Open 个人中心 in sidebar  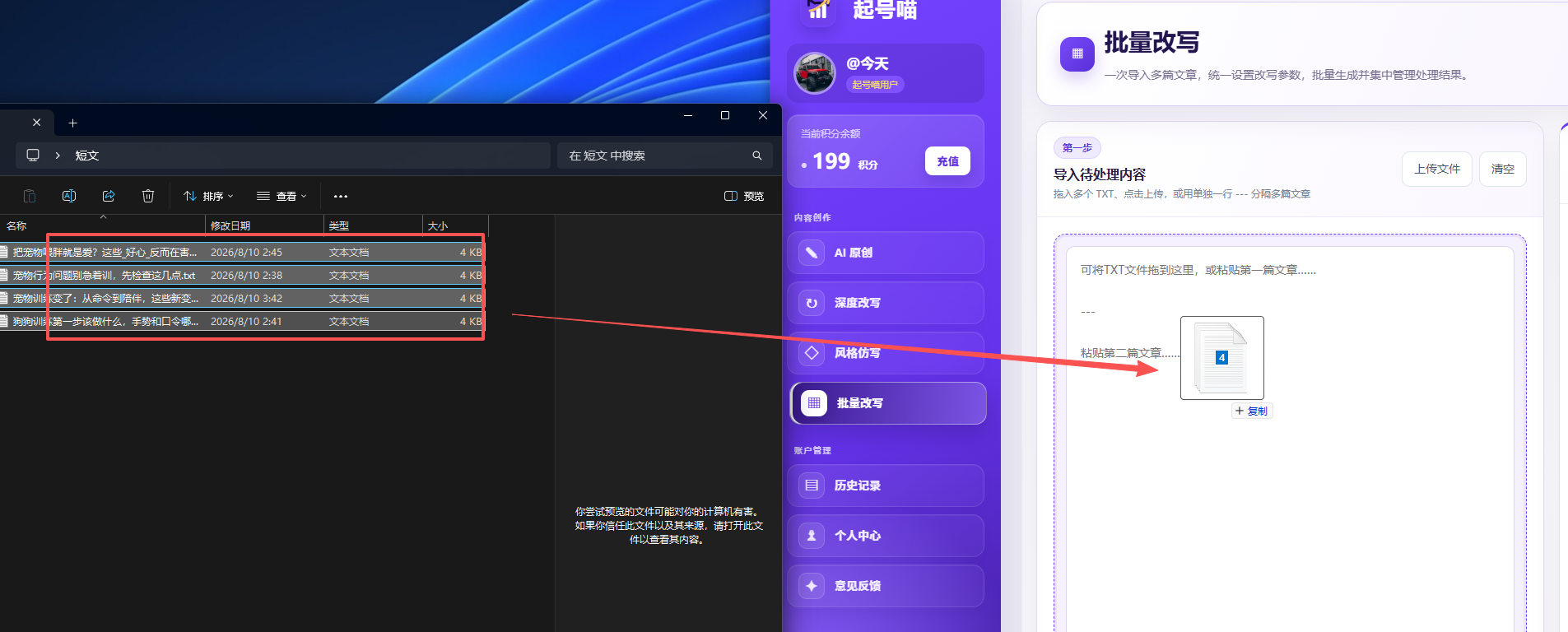pyautogui.click(x=886, y=536)
